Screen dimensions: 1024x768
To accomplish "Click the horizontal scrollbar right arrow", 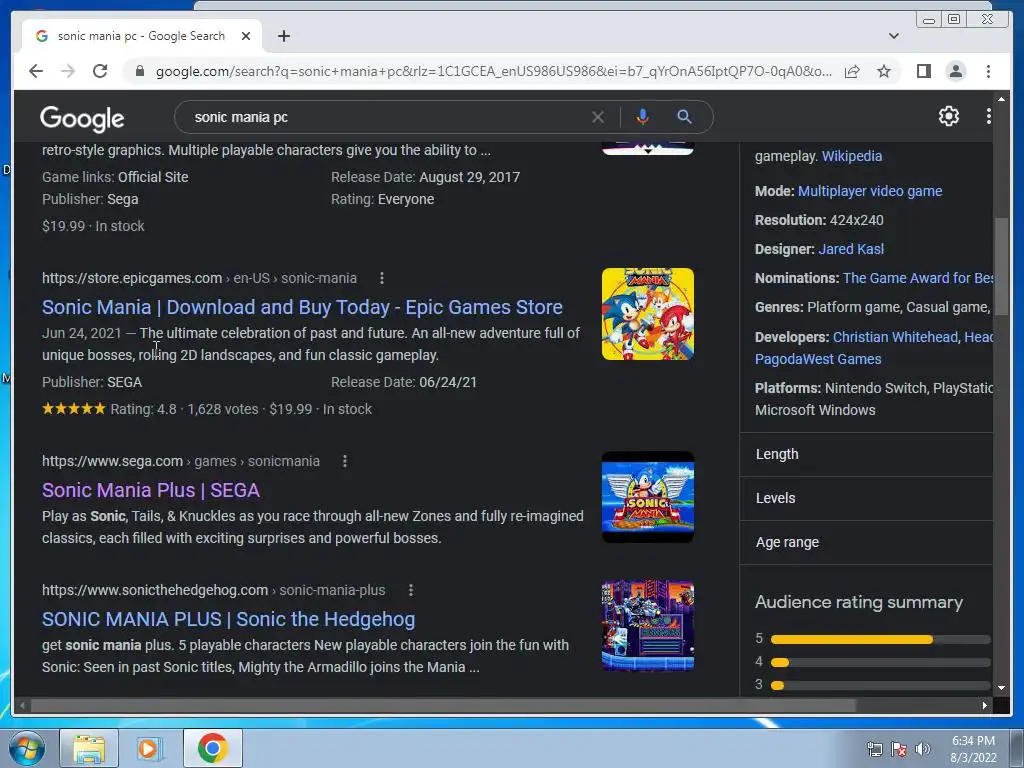I will point(985,705).
